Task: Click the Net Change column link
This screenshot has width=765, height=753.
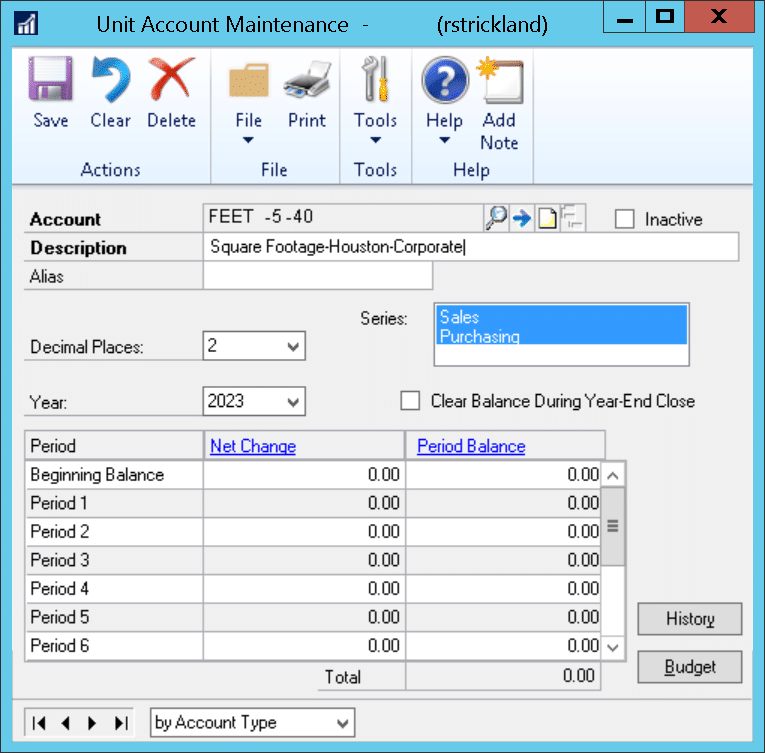Action: pyautogui.click(x=253, y=447)
